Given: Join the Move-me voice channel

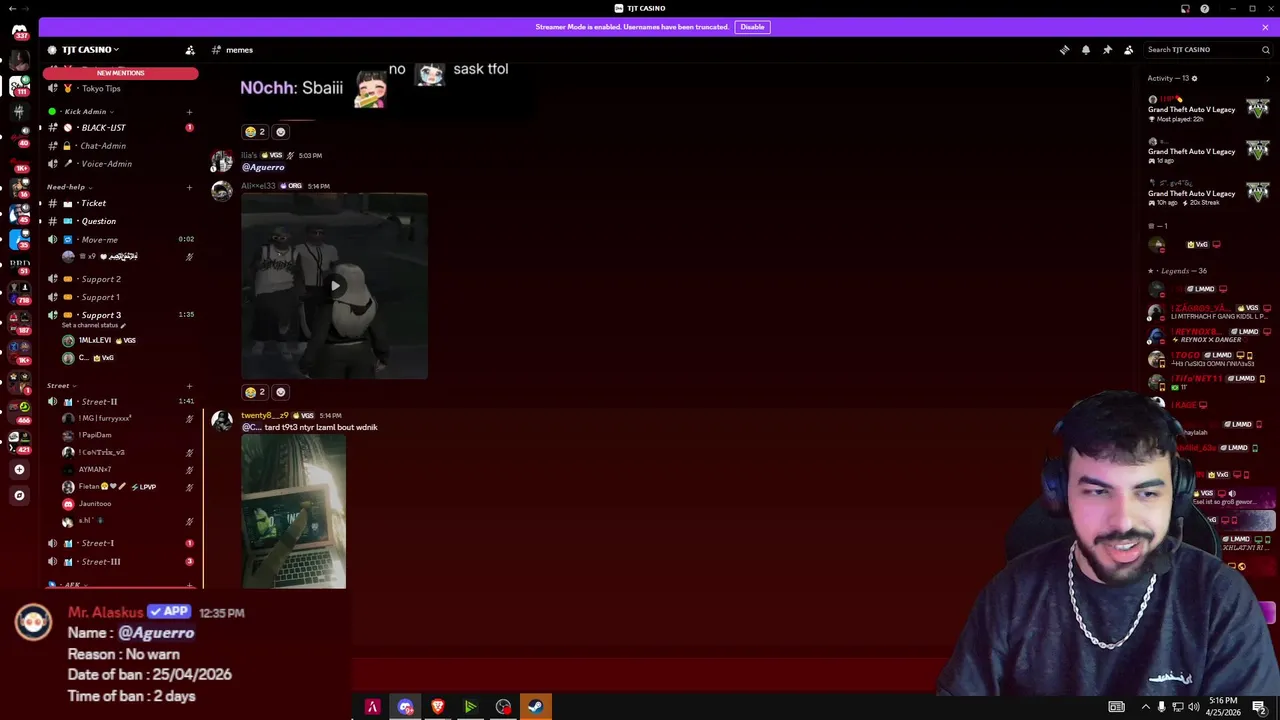Looking at the screenshot, I should coord(120,240).
